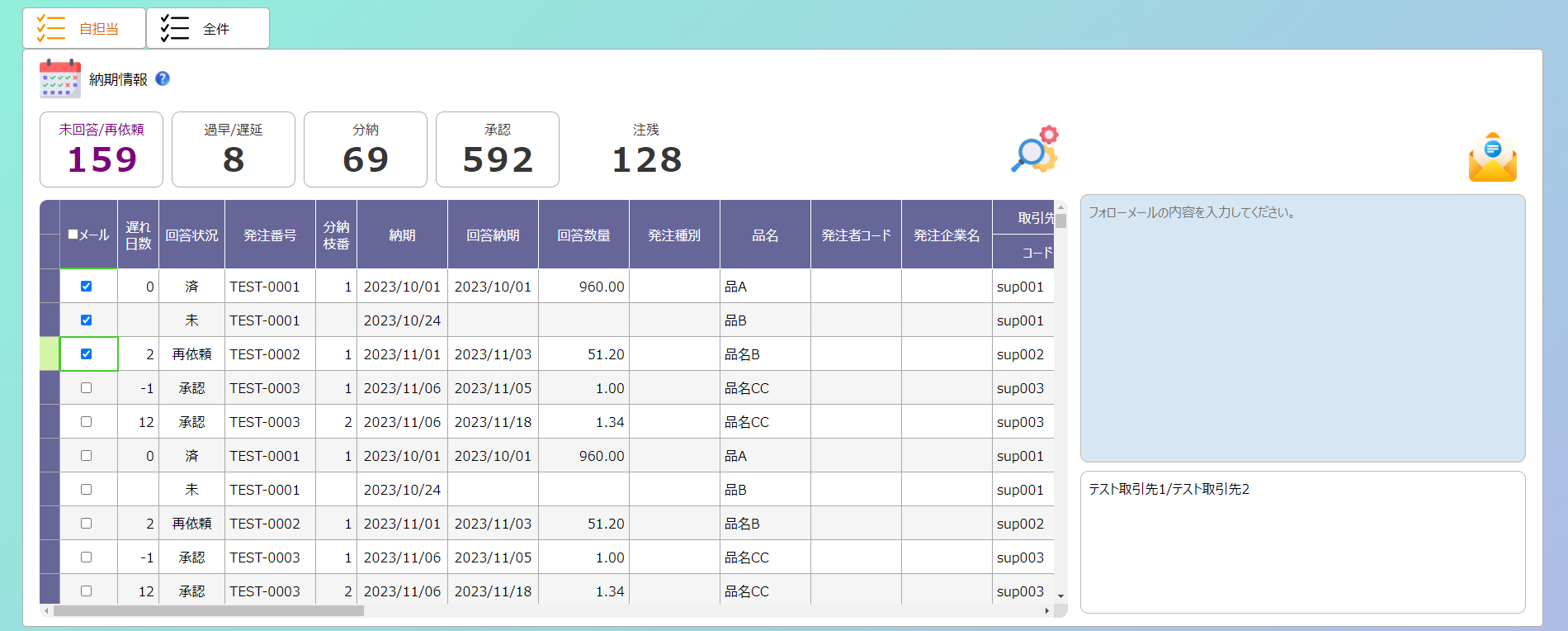The image size is (1568, 631).
Task: Uncheck the first TEST-0001 未 row checkbox
Action: click(86, 320)
